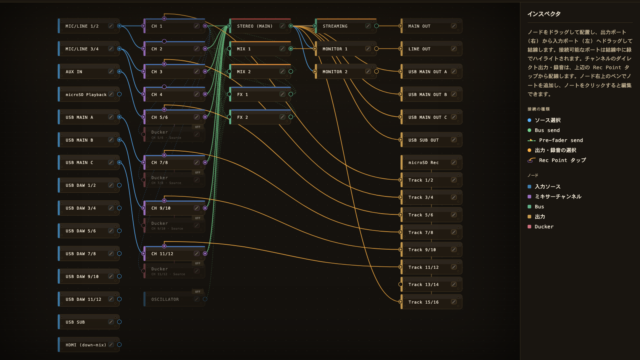Viewport: 640px width, 360px height.
Task: Toggle the OFF badge on CH 9/10 Ducker
Action: click(x=198, y=218)
